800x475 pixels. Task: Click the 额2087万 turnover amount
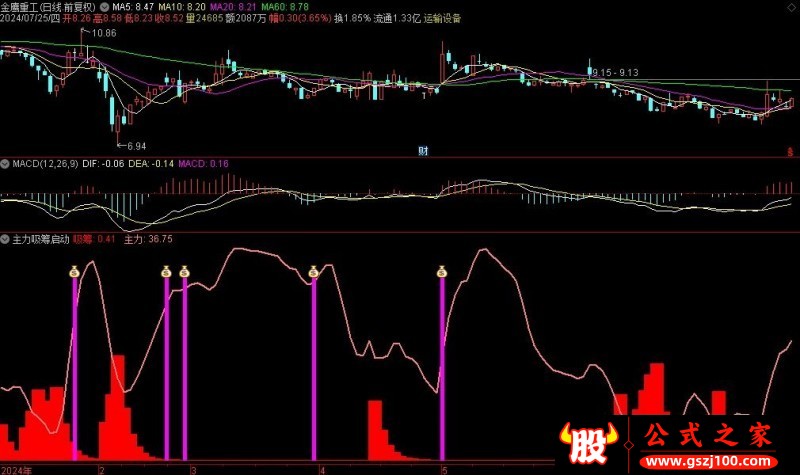pos(246,19)
